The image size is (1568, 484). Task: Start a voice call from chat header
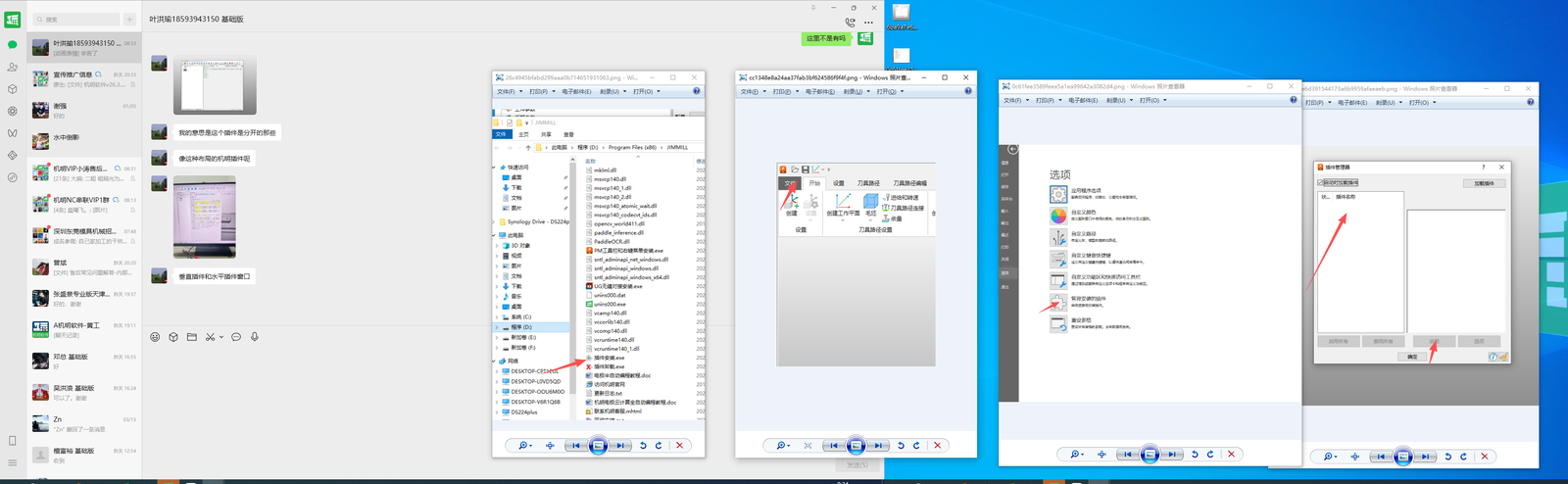tap(850, 22)
